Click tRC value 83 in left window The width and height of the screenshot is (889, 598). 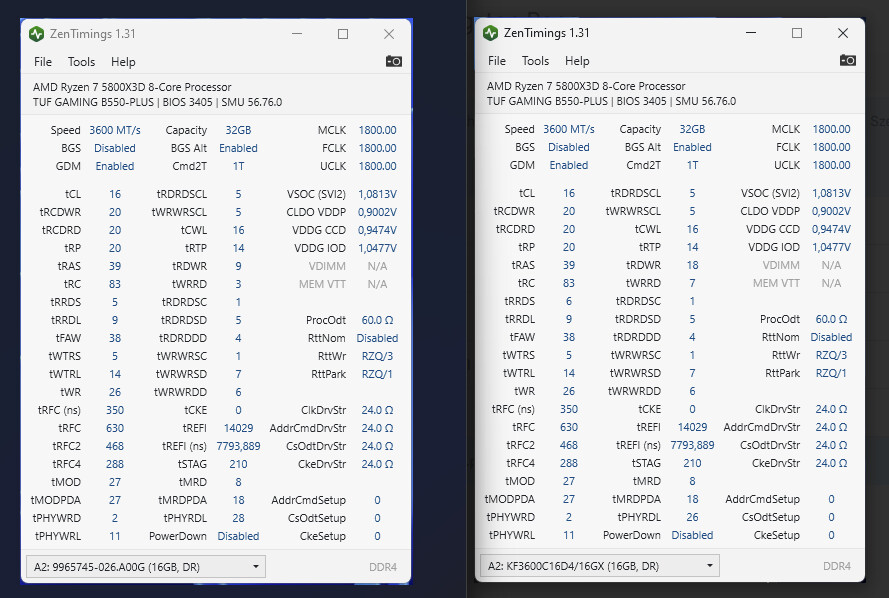pyautogui.click(x=115, y=284)
